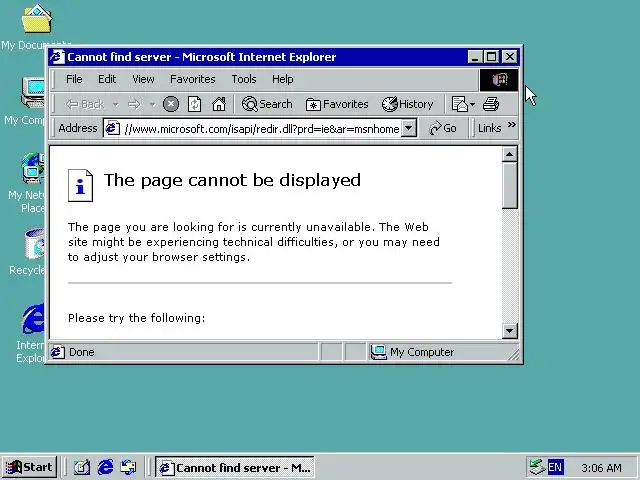Click the Forward arrow button
The width and height of the screenshot is (640, 480).
[134, 104]
